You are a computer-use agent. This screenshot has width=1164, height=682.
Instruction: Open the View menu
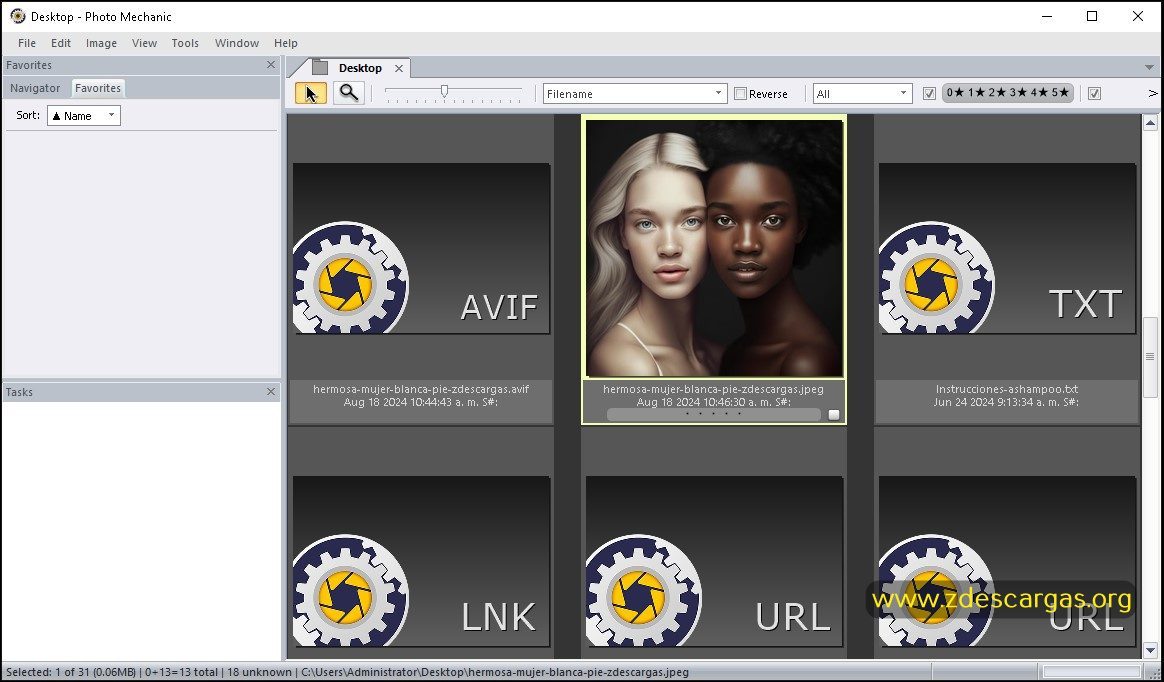click(x=144, y=43)
